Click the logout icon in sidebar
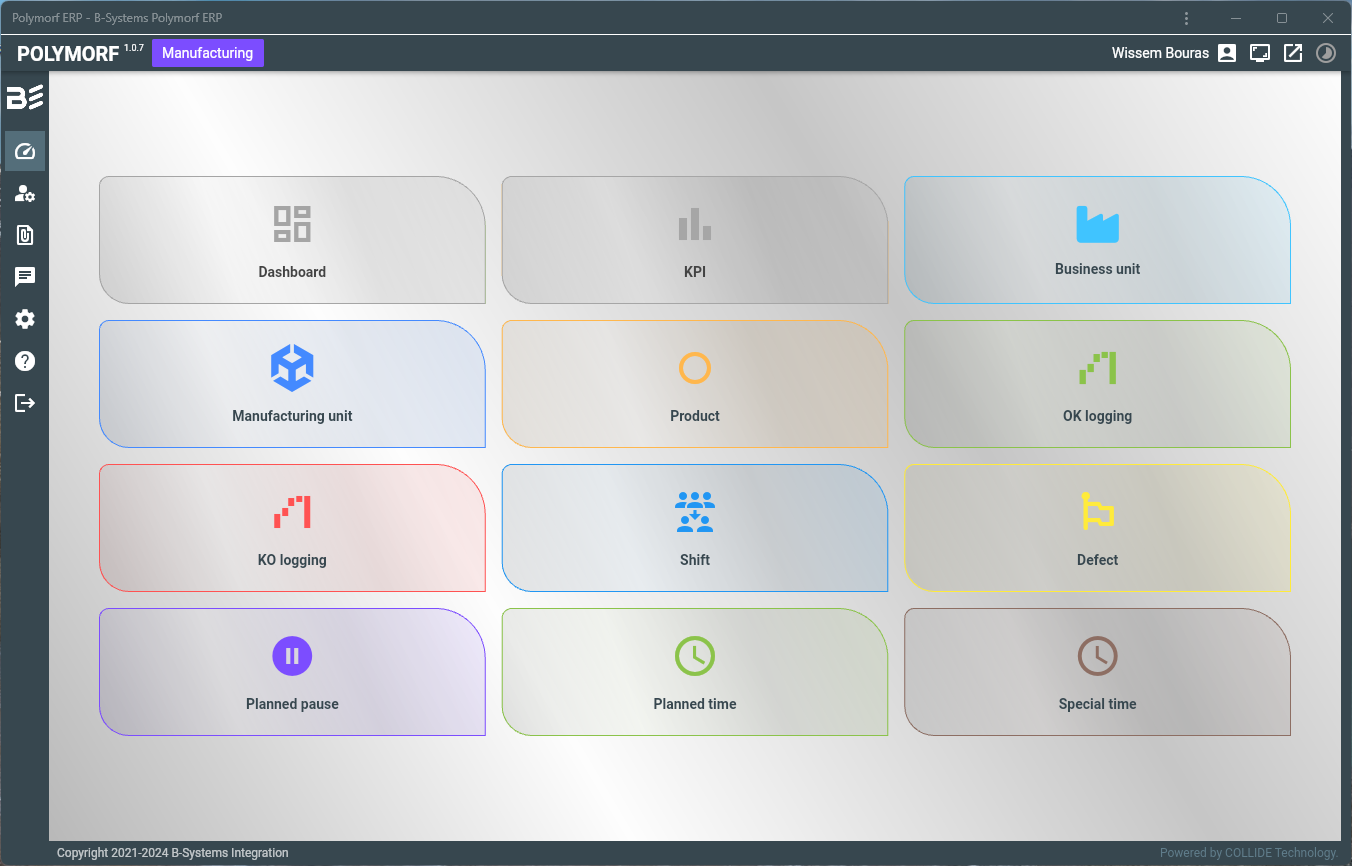The height and width of the screenshot is (866, 1352). (25, 403)
